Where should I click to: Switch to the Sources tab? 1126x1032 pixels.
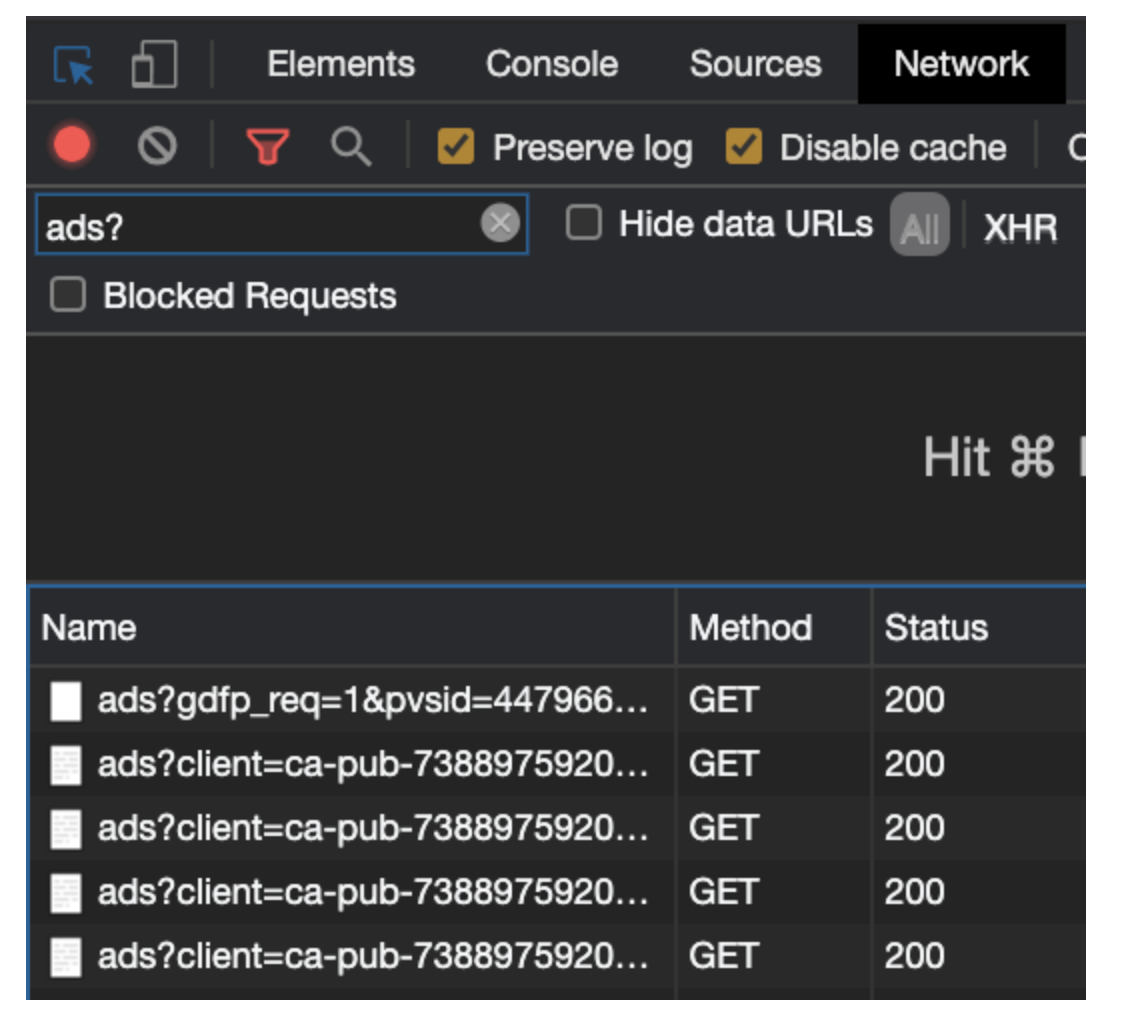pyautogui.click(x=755, y=65)
